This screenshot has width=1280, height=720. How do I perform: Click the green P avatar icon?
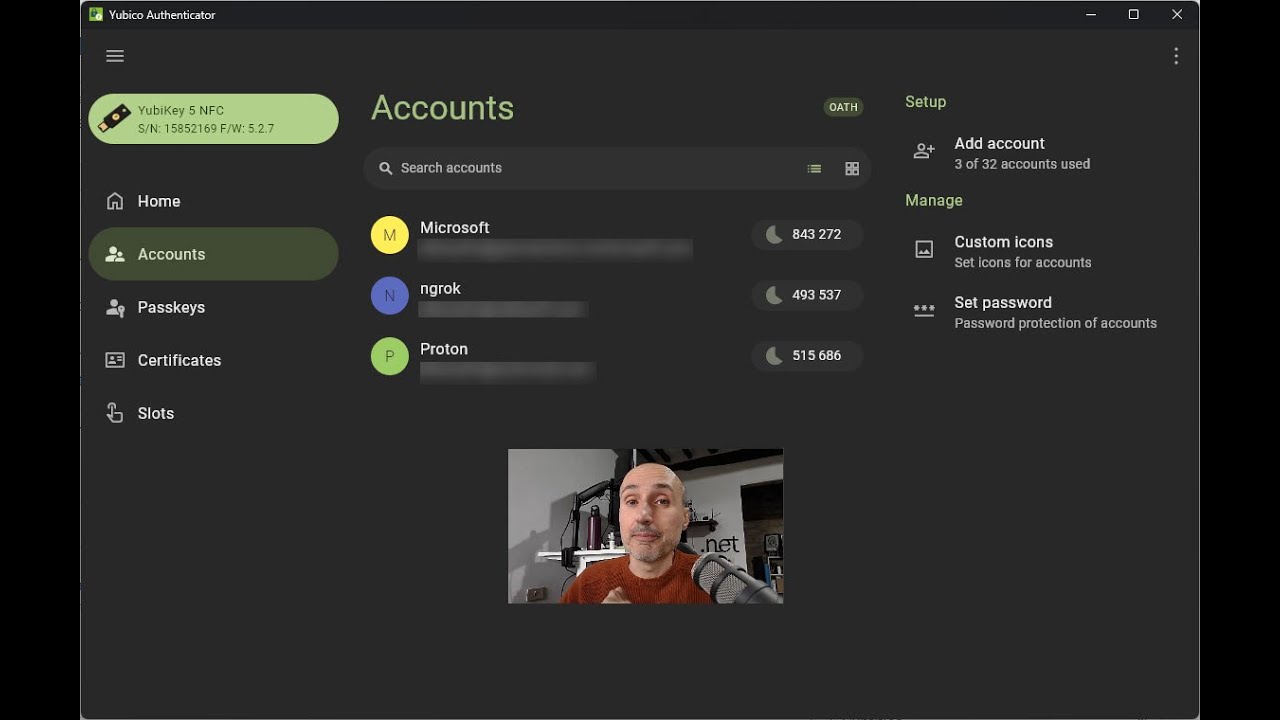click(x=390, y=356)
